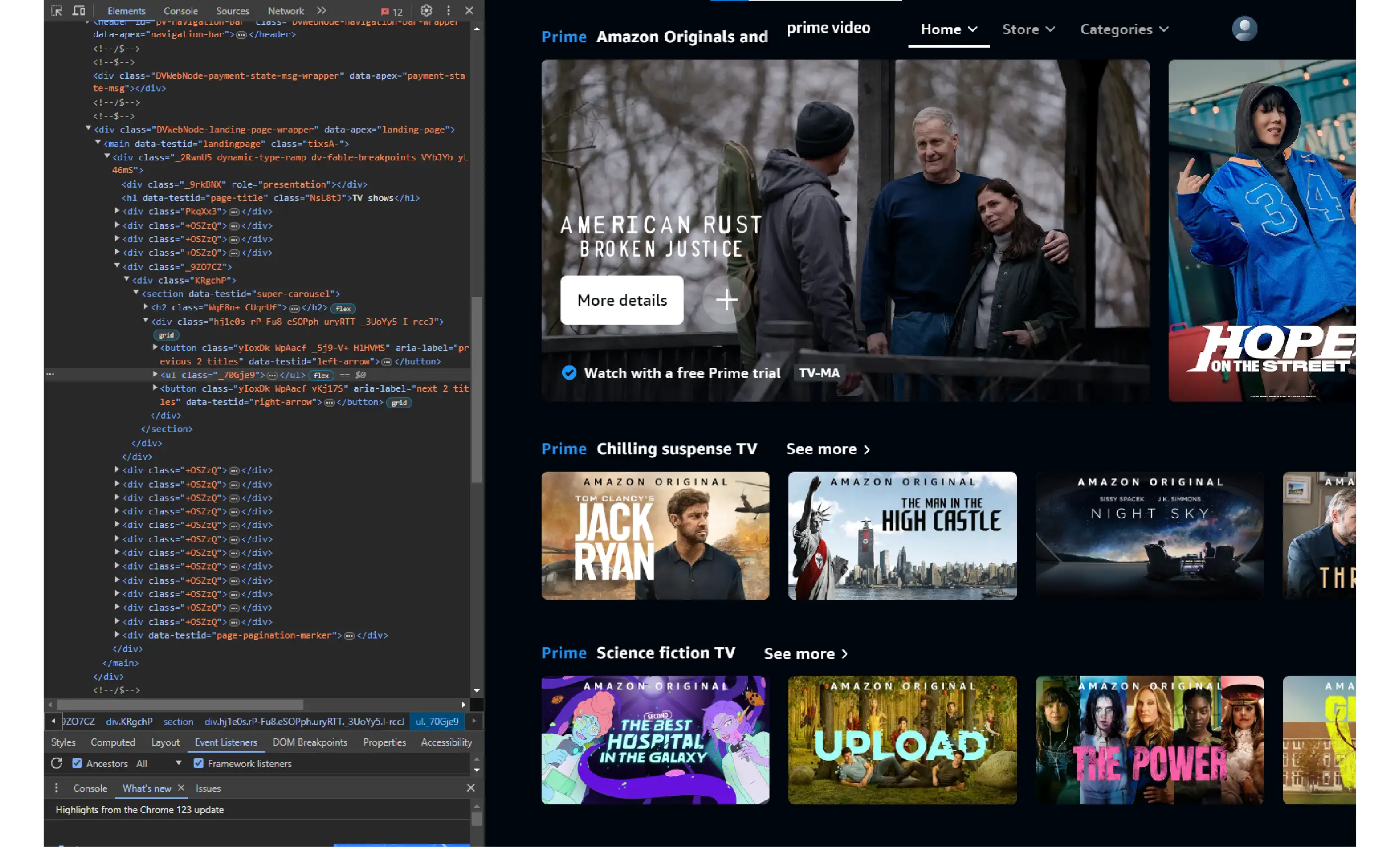Toggle the device toolbar icon
Viewport: 1400px width, 847px height.
(79, 11)
